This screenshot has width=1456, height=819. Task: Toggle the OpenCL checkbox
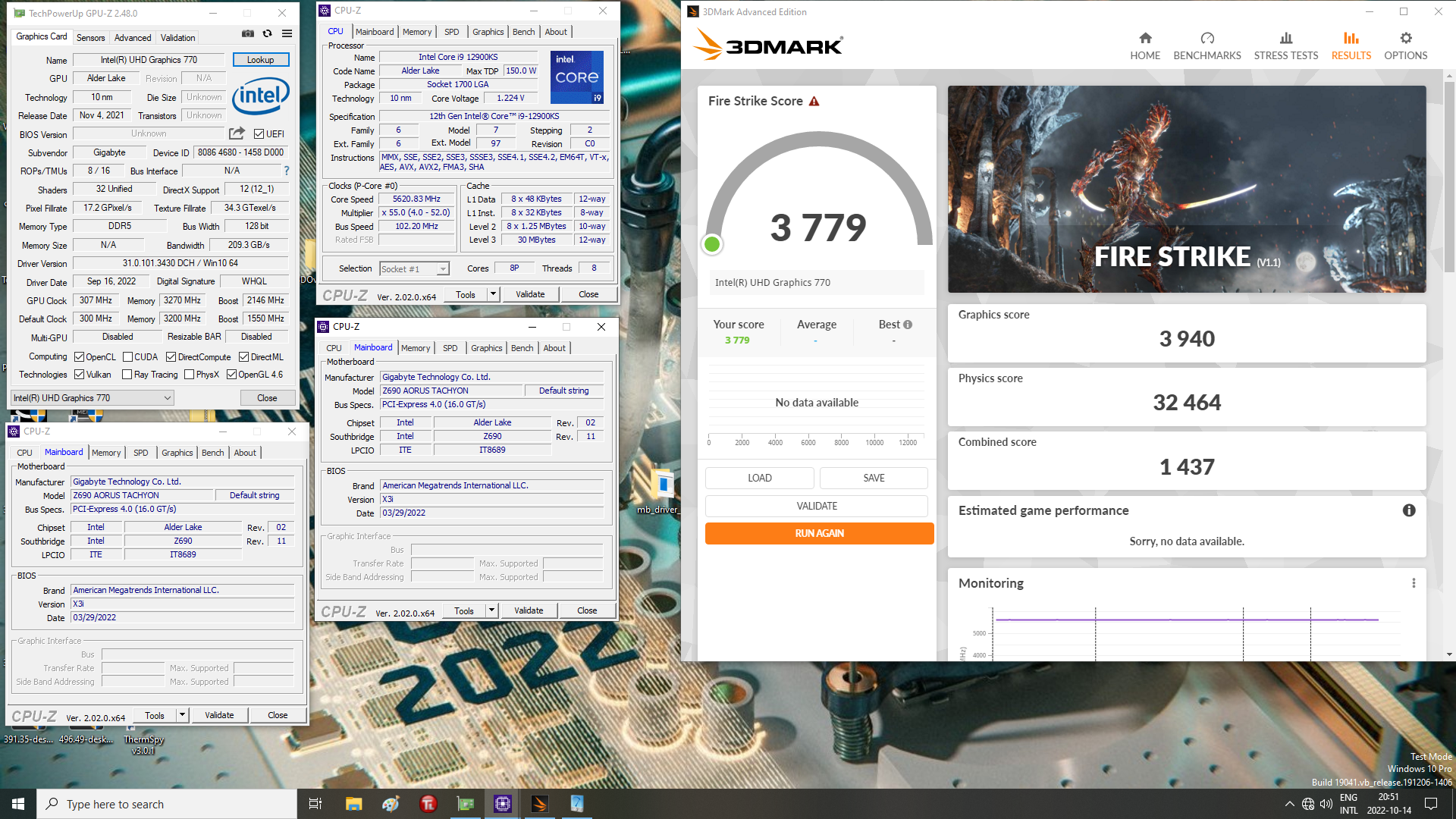tap(79, 357)
